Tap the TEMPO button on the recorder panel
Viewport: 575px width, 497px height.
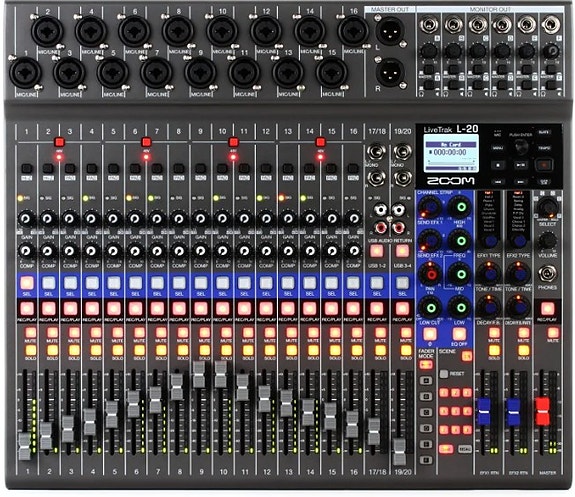click(x=544, y=148)
